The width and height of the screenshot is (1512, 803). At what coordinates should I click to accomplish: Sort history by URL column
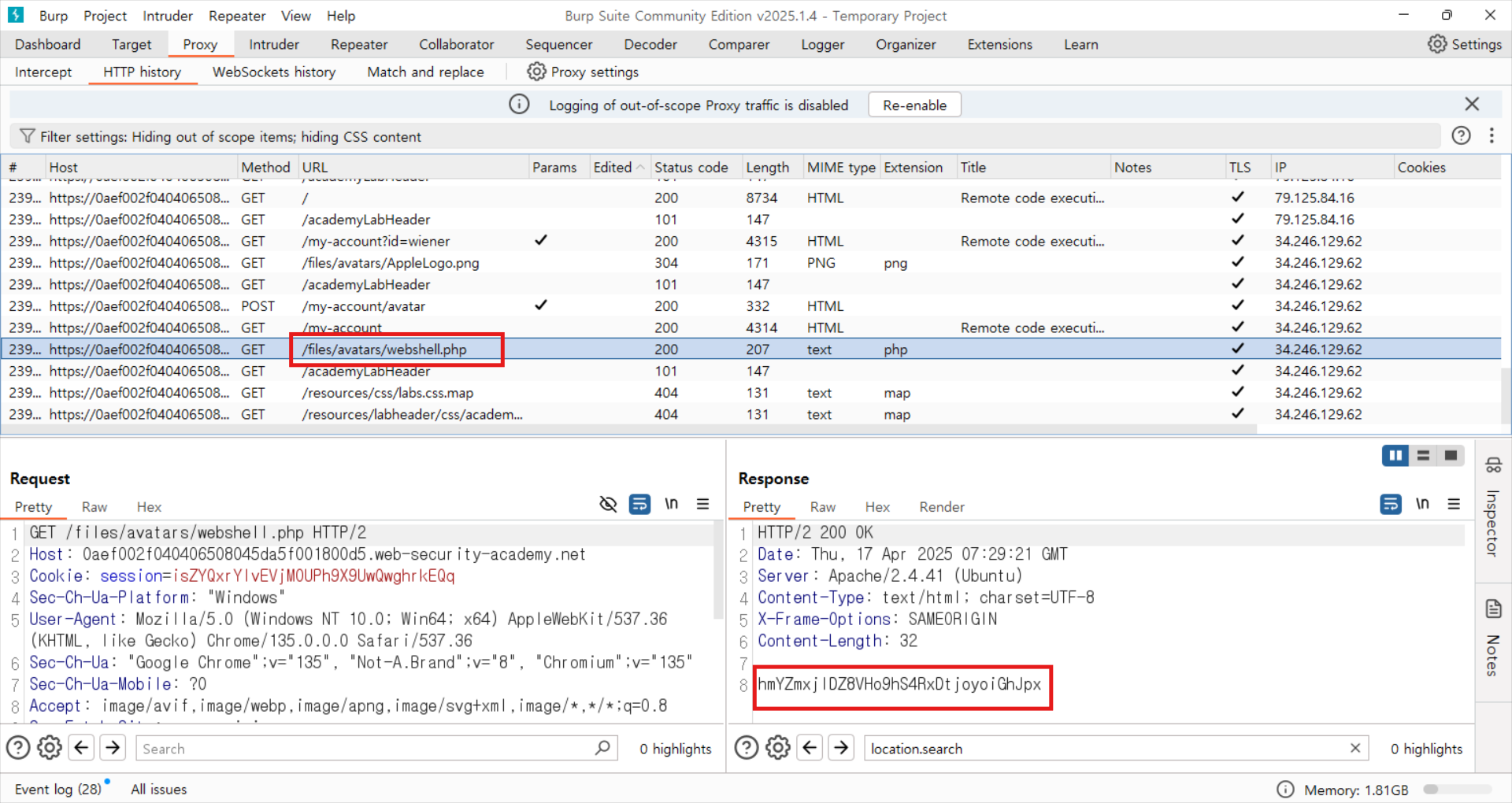tap(413, 167)
